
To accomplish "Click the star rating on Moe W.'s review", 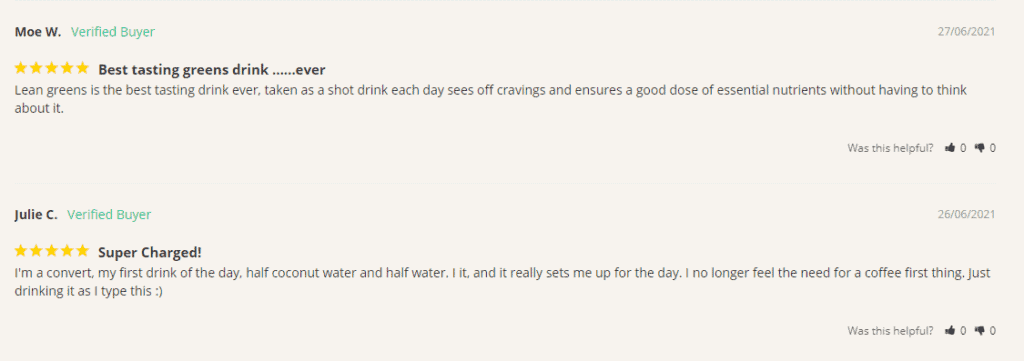I will (x=52, y=68).
